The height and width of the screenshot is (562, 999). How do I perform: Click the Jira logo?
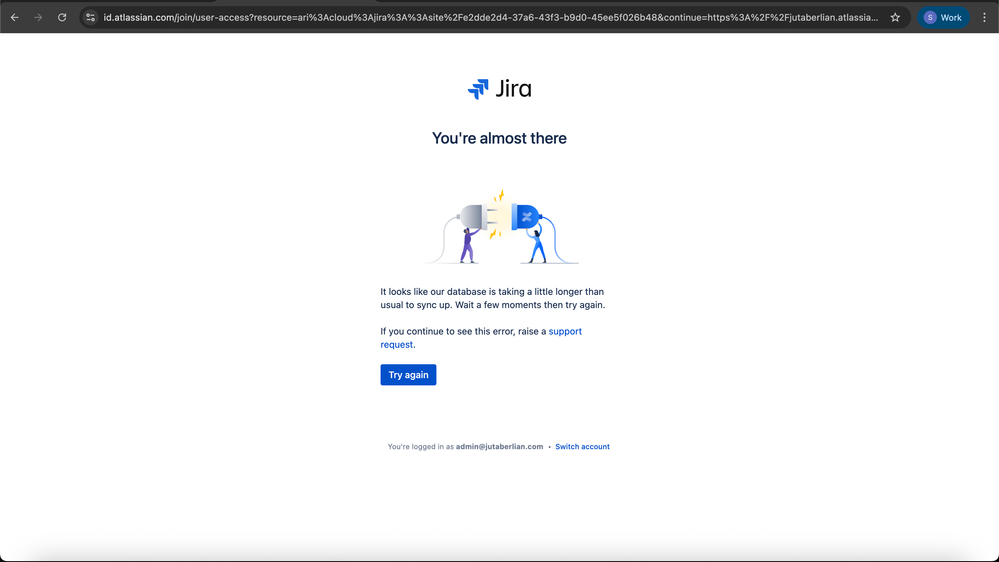pyautogui.click(x=500, y=89)
